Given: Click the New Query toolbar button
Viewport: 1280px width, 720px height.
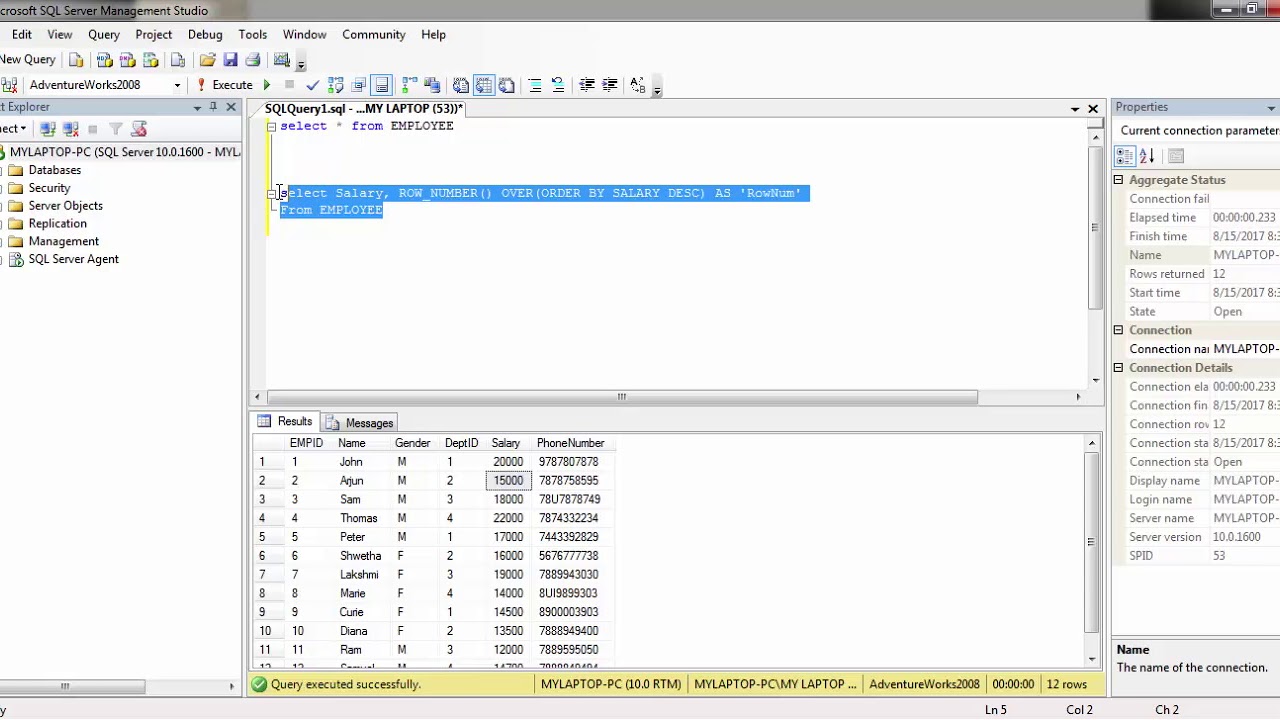Looking at the screenshot, I should click(x=28, y=59).
